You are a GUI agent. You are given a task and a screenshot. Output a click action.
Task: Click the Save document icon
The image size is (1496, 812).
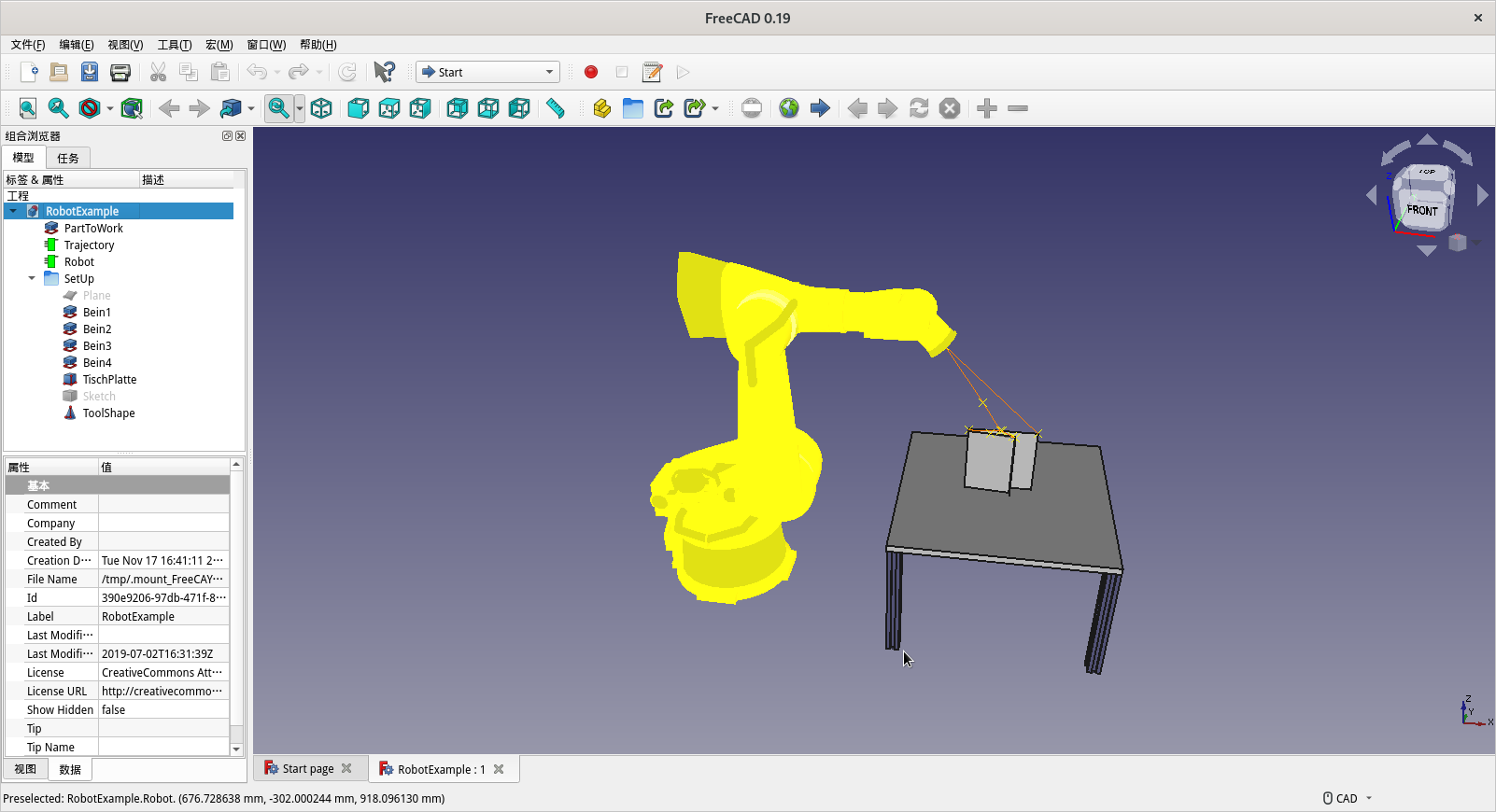coord(90,72)
